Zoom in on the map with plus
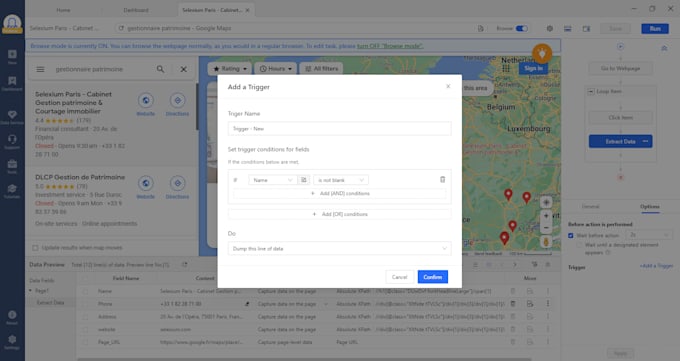The image size is (680, 361). click(546, 216)
